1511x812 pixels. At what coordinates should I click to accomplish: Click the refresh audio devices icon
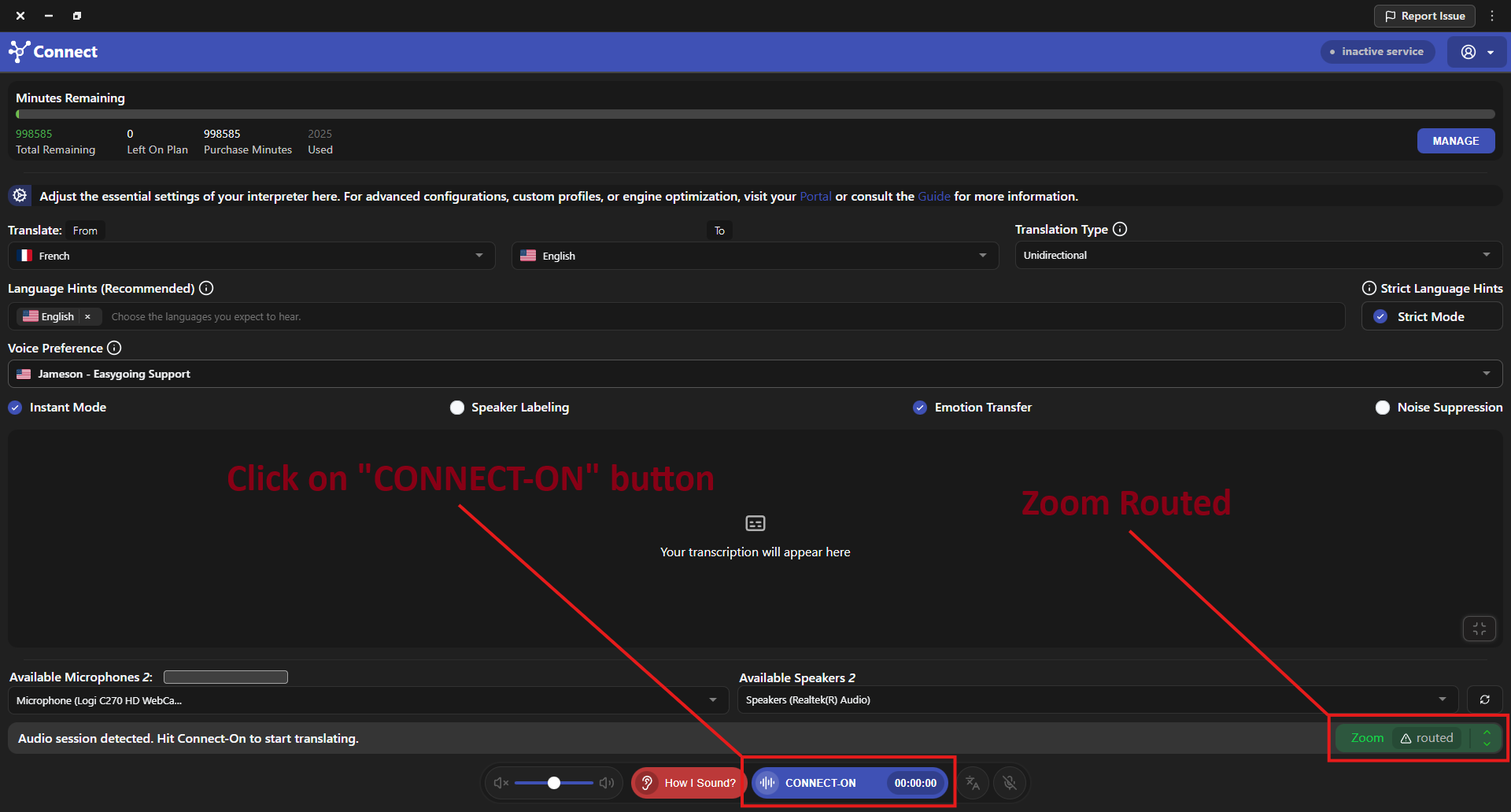tap(1485, 699)
